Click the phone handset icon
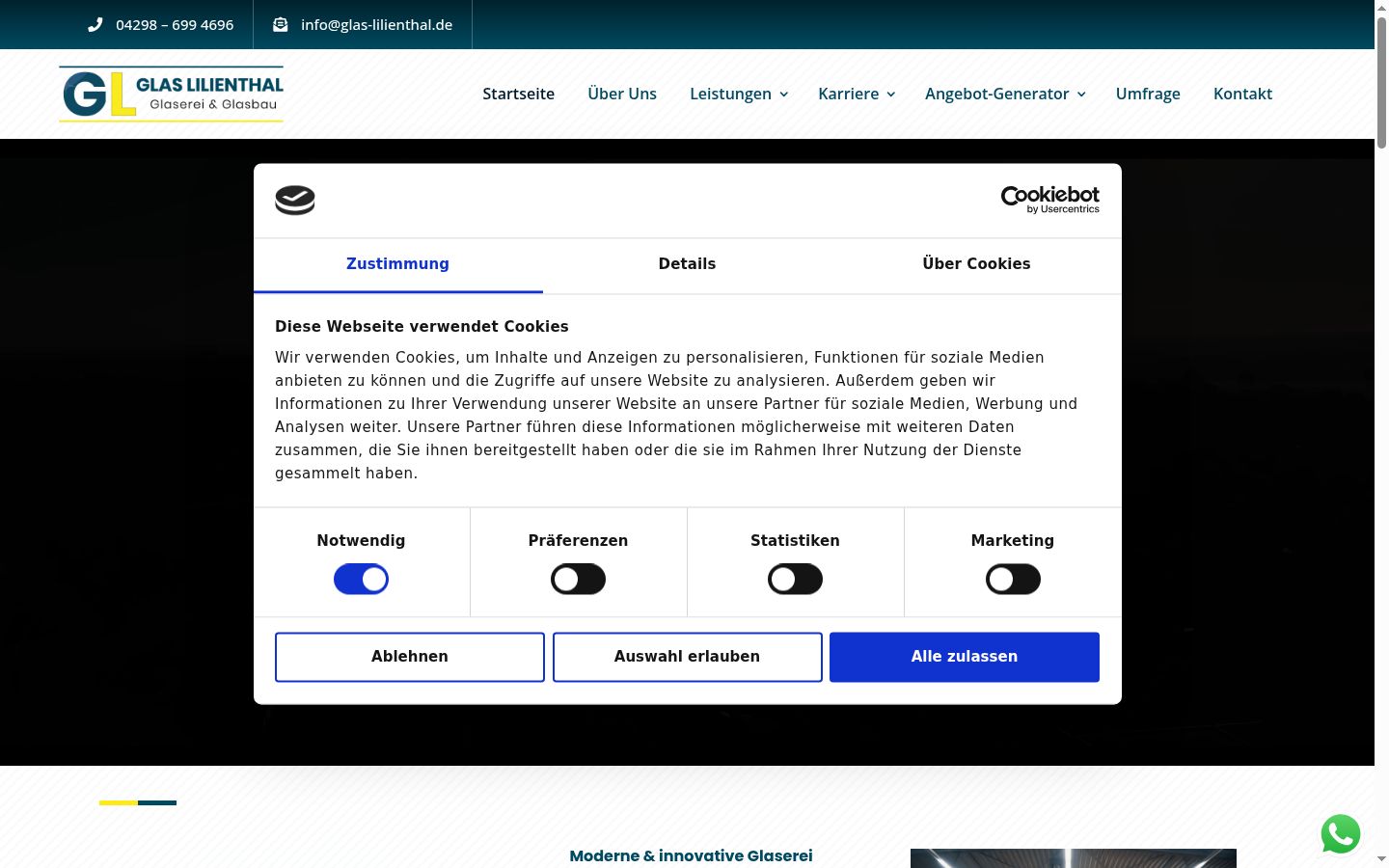Screen dimensions: 1389x868 [95, 25]
